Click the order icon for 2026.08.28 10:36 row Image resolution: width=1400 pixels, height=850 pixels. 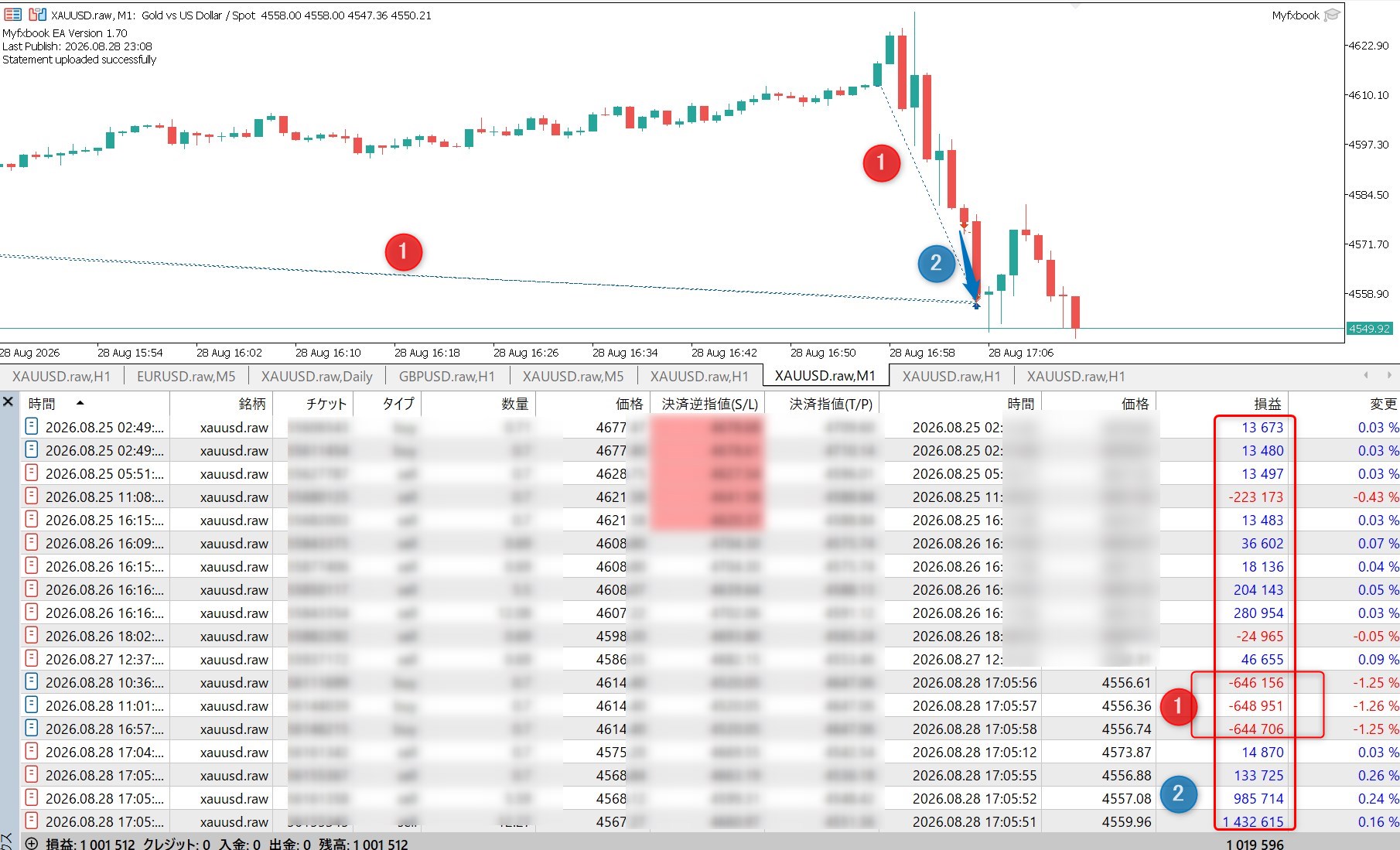[x=32, y=681]
